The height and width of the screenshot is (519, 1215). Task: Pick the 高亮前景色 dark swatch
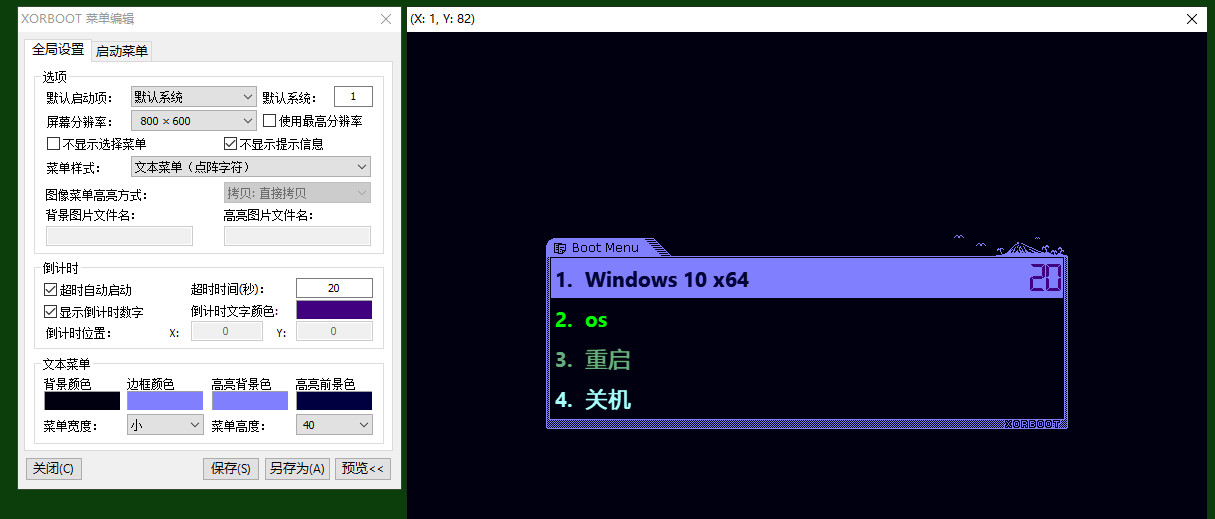334,401
